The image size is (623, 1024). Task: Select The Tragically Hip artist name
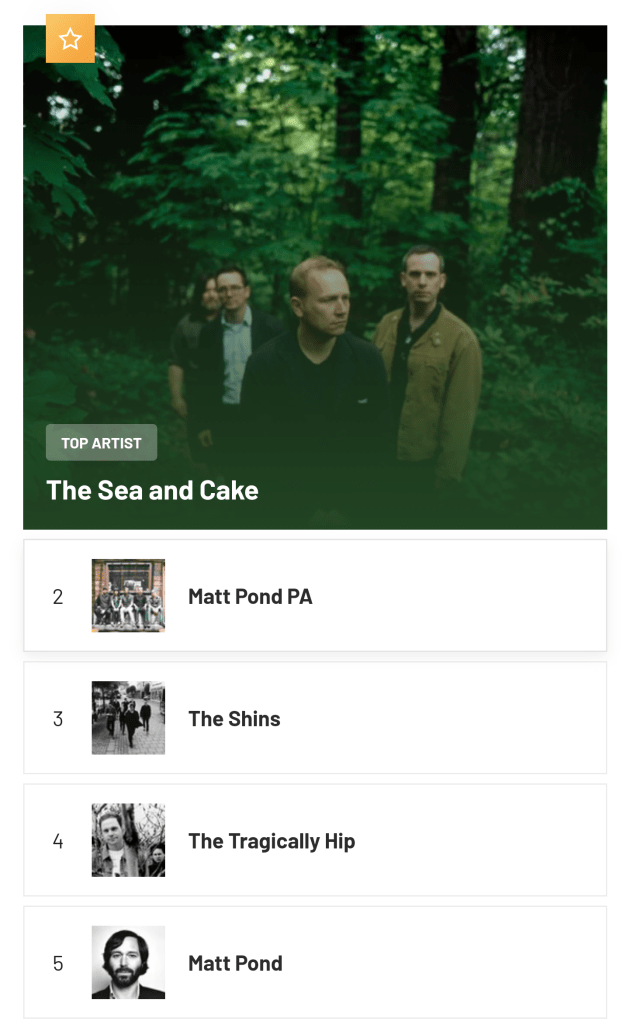pos(271,841)
